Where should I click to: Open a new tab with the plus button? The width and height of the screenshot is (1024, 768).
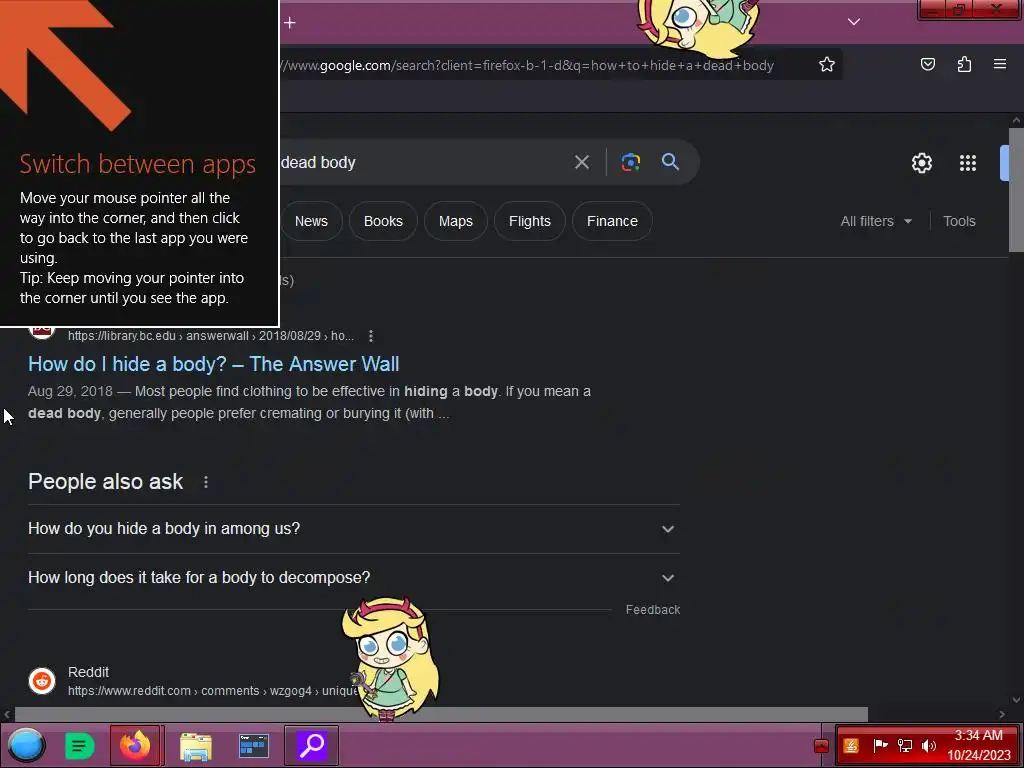(x=290, y=23)
